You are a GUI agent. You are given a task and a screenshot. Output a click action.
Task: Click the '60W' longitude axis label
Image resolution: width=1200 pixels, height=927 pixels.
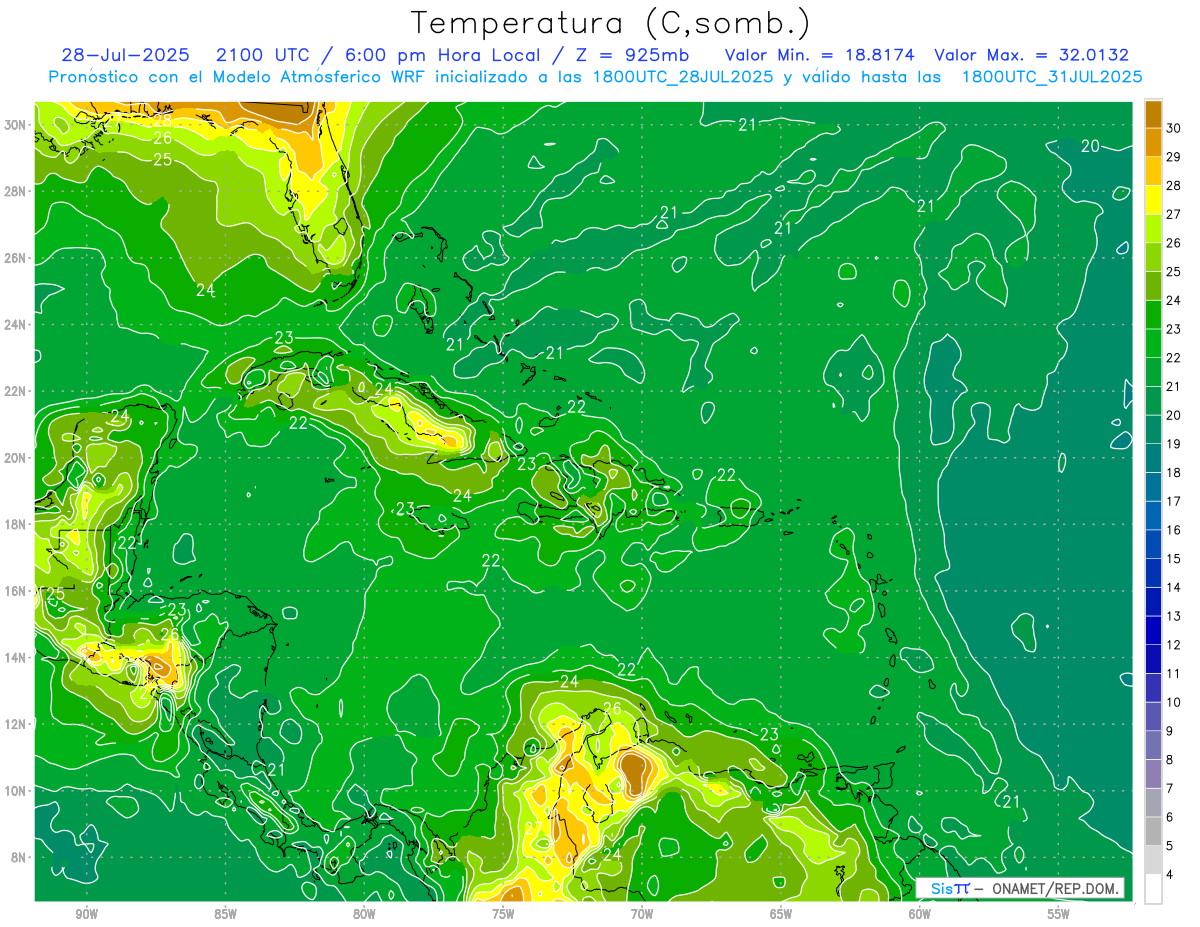point(920,914)
